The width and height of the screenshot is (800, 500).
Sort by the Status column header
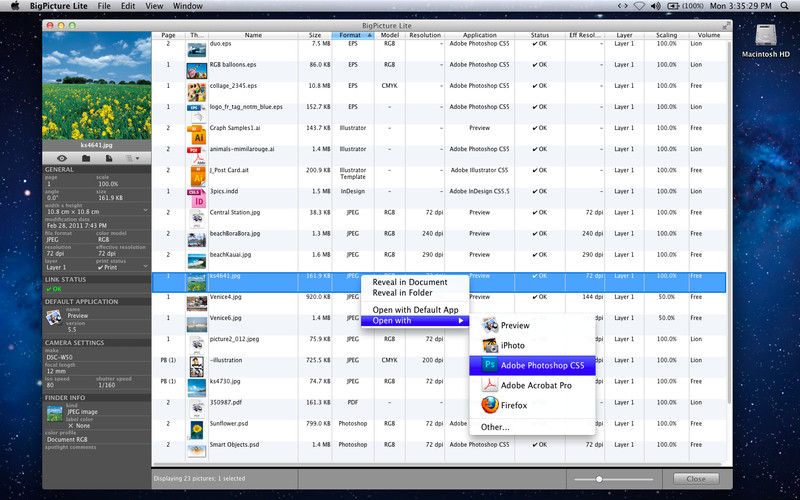coord(540,35)
